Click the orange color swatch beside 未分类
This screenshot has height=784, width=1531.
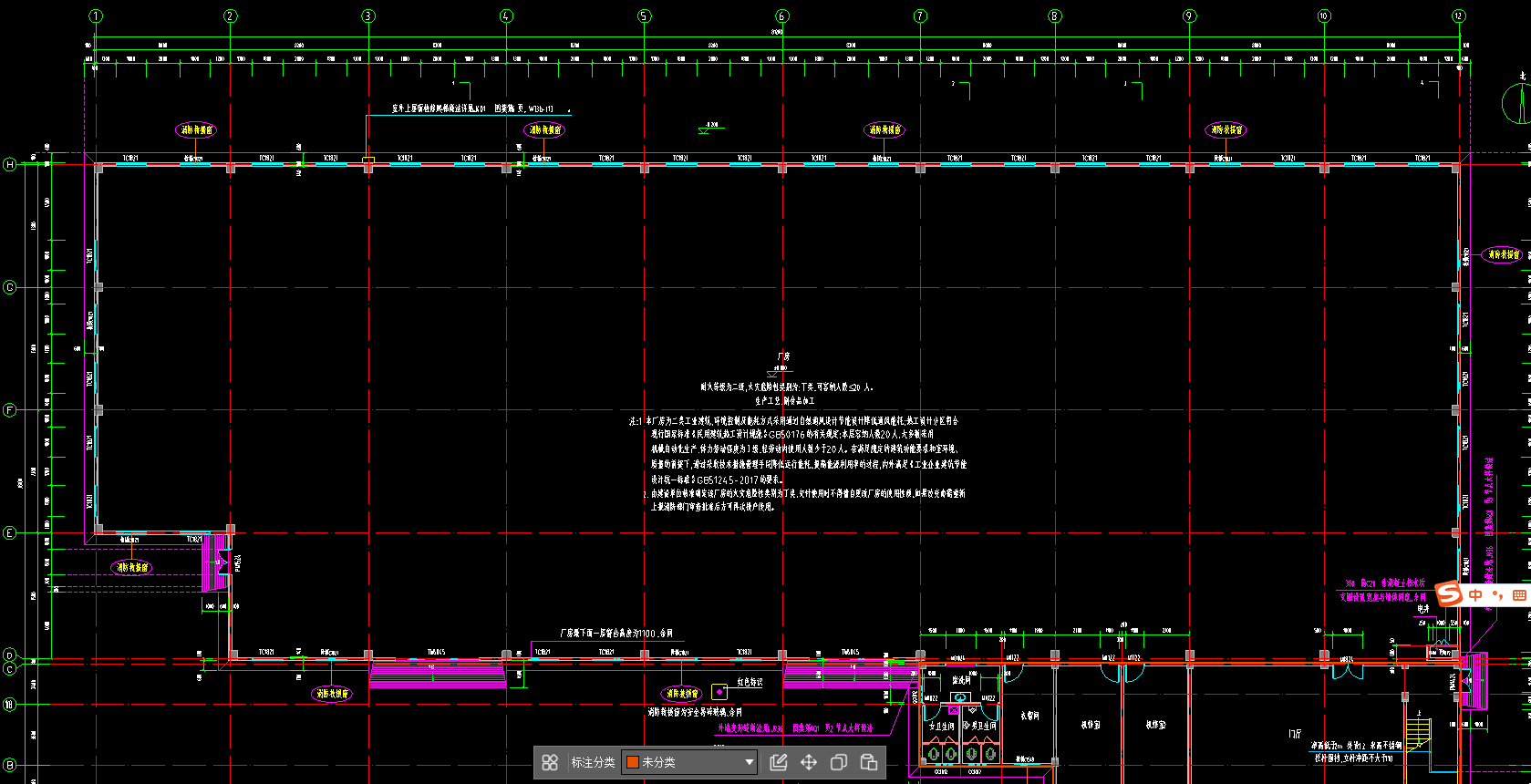point(633,762)
